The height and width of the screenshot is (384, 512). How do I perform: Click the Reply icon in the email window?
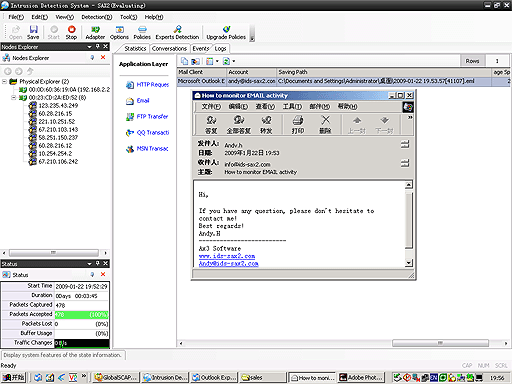[x=211, y=124]
